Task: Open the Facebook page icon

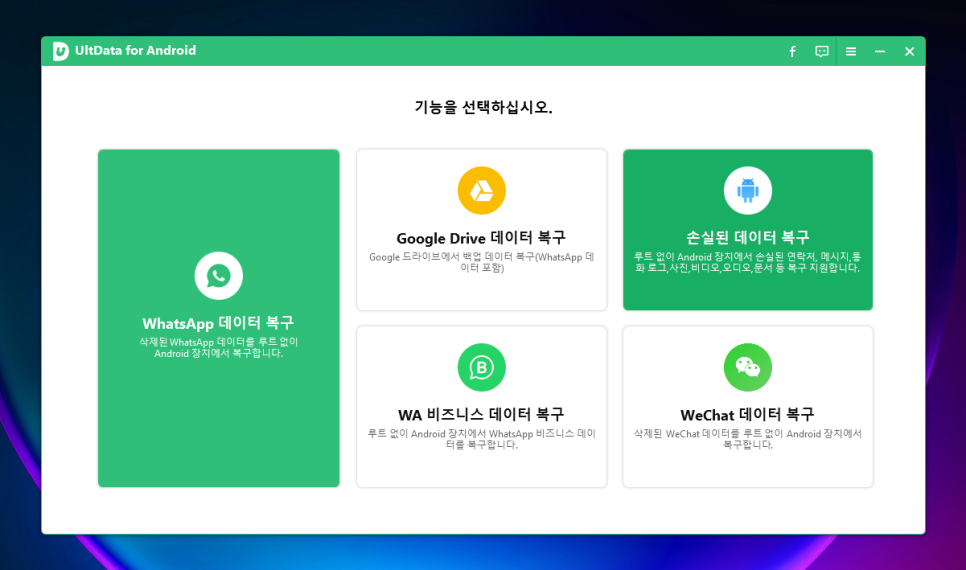Action: 792,52
